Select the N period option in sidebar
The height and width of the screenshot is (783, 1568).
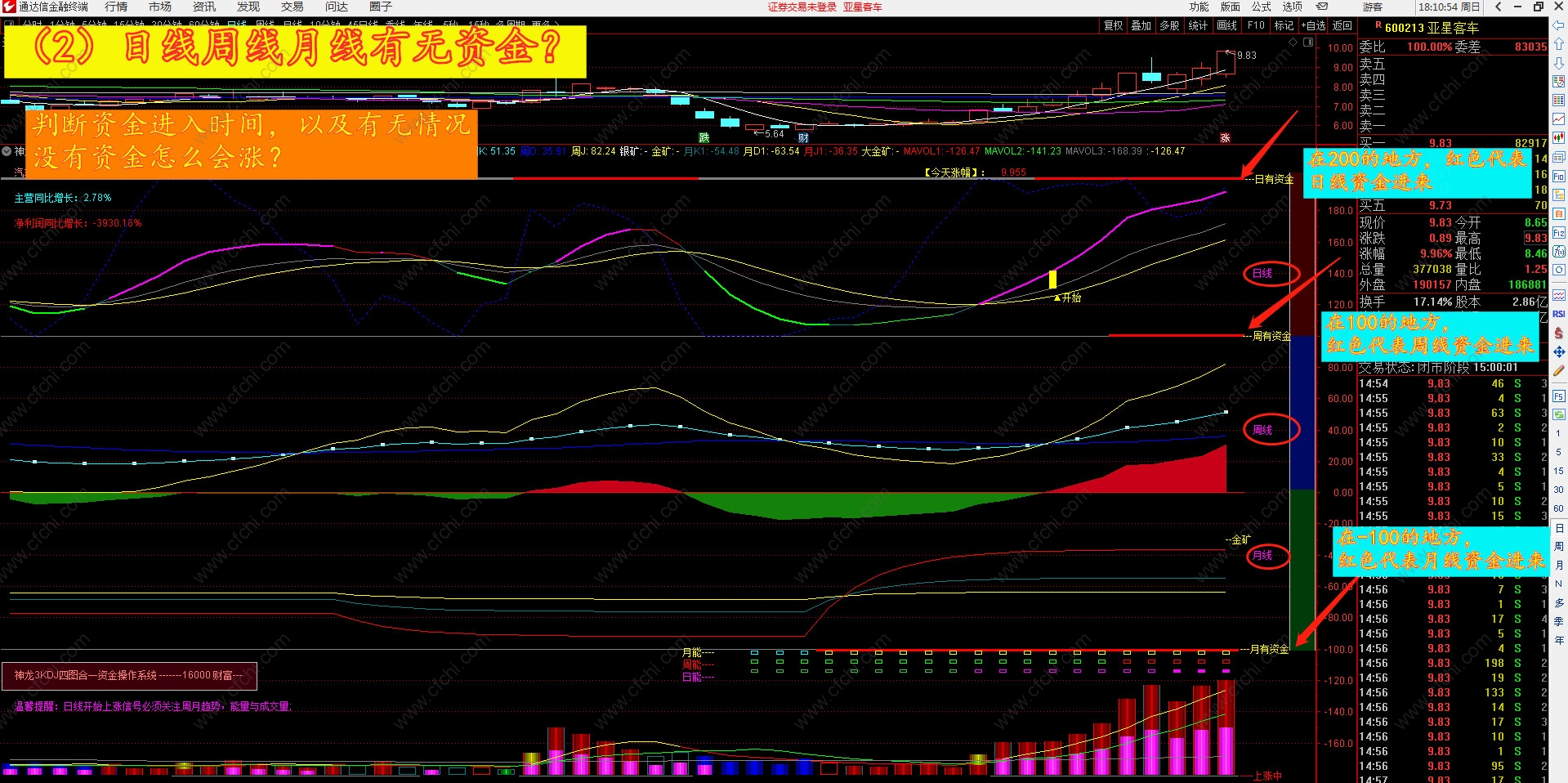tap(1559, 584)
